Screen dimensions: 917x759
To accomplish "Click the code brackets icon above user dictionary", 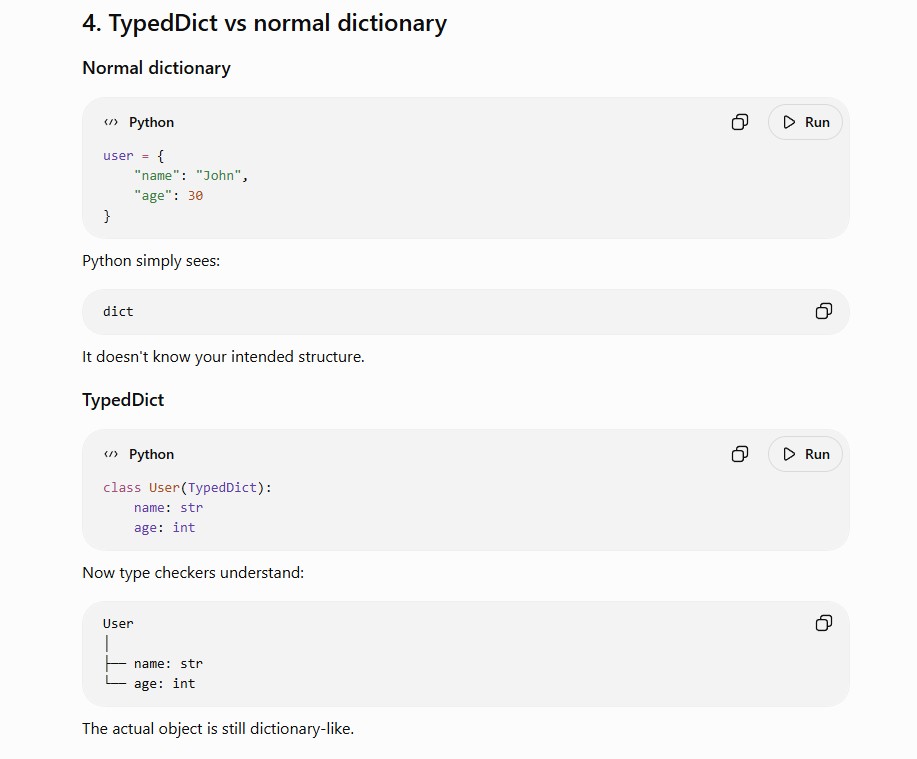I will [x=111, y=122].
